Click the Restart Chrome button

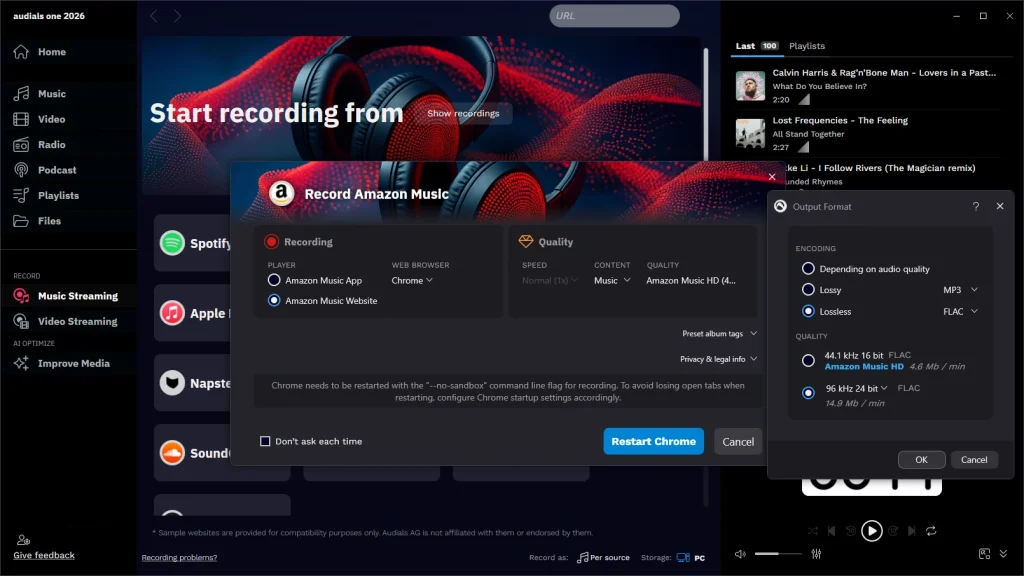(653, 441)
